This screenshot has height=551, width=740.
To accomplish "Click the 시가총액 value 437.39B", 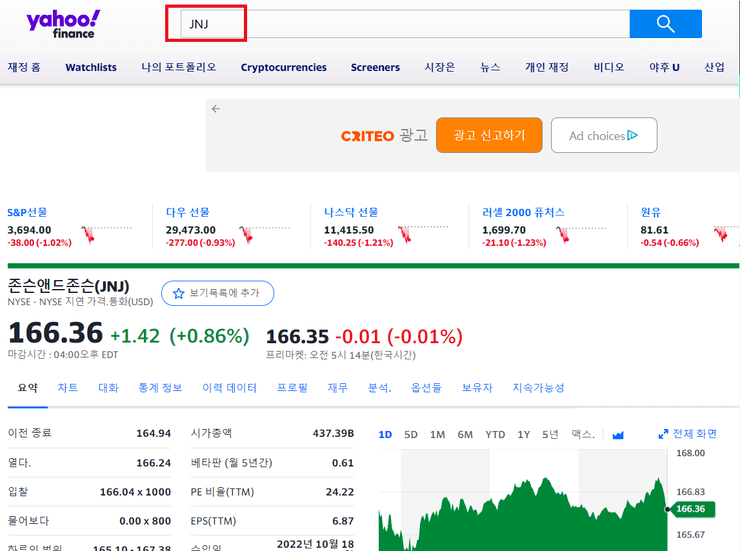I will [x=333, y=433].
